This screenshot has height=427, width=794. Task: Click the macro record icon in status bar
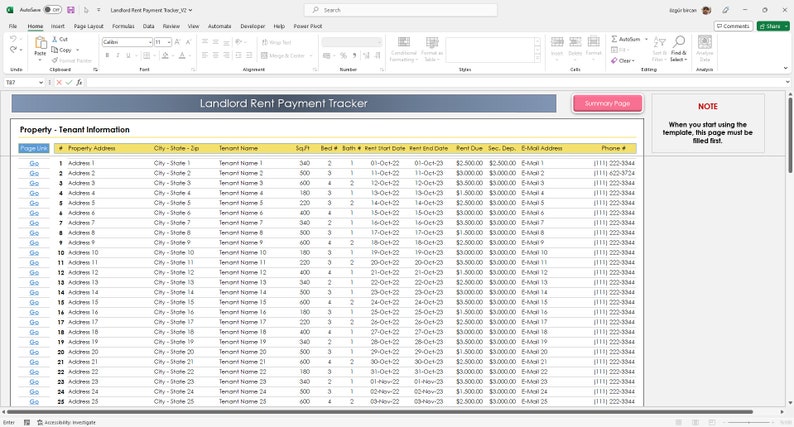click(27, 422)
